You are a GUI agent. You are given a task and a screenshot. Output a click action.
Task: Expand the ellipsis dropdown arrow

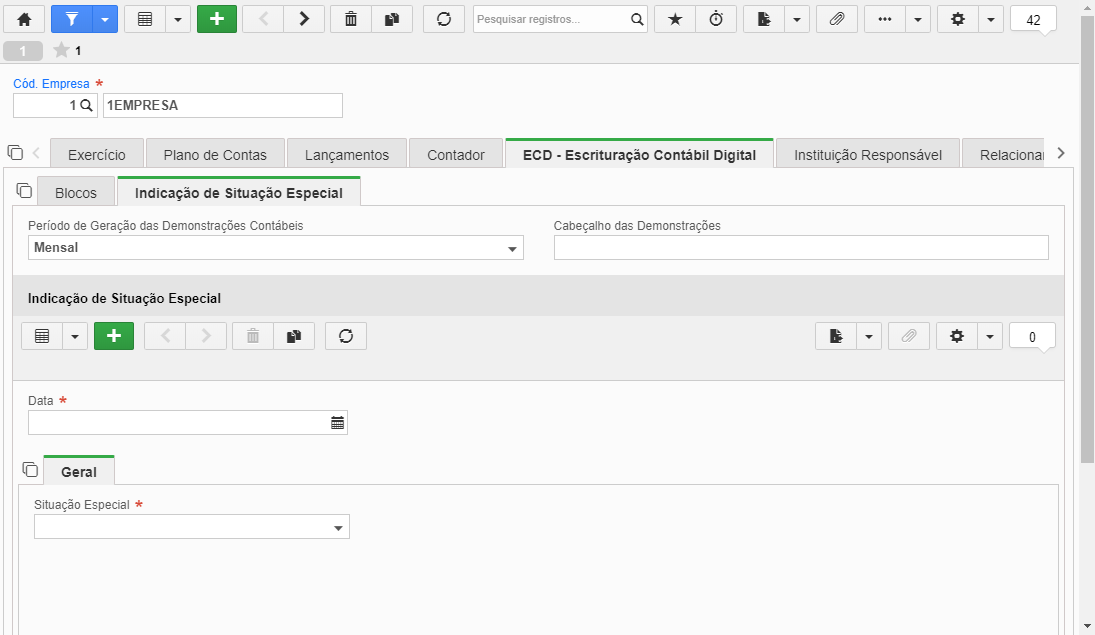click(918, 20)
